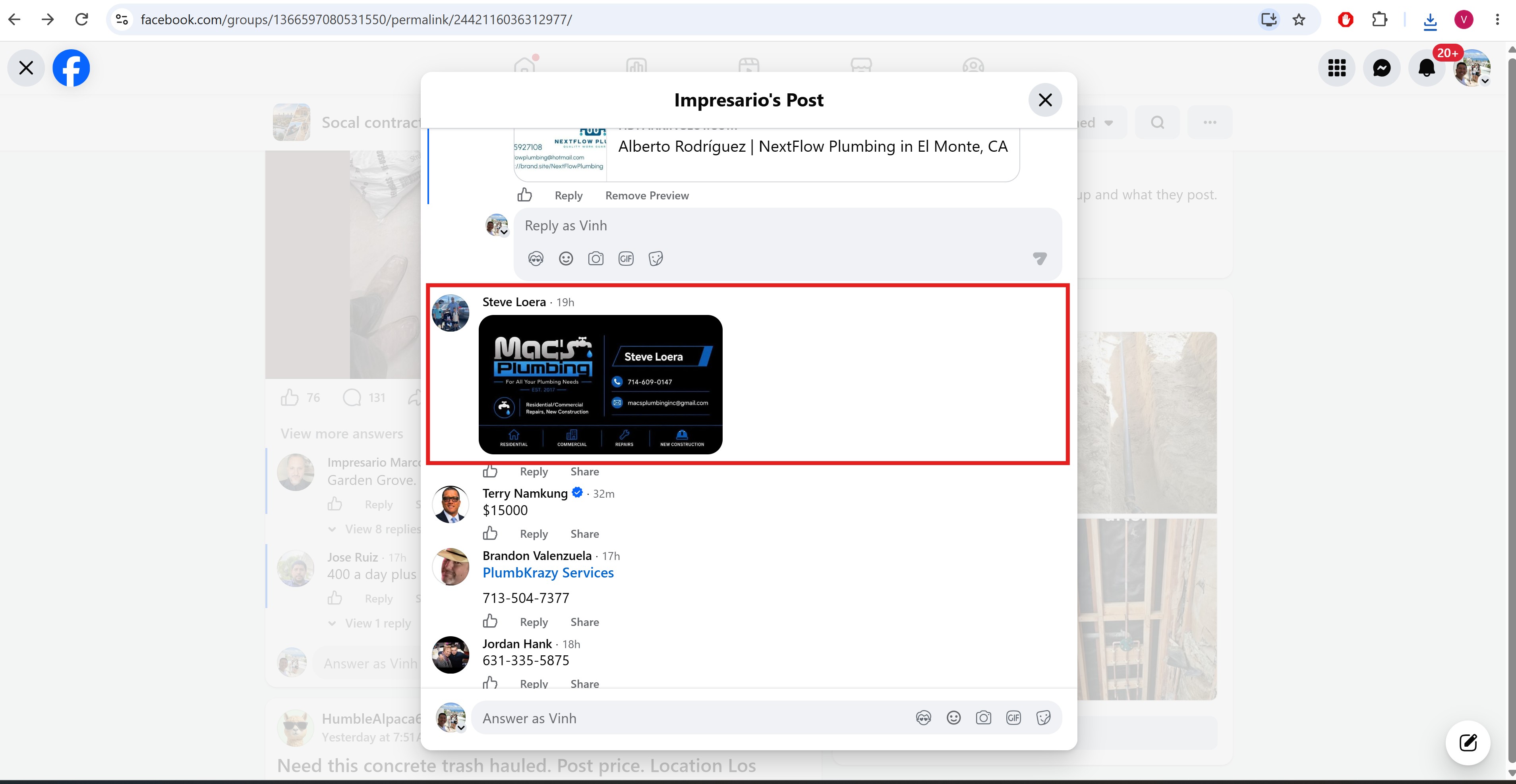Go back in browser history
Screen dimensions: 1516x784
tap(15, 19)
